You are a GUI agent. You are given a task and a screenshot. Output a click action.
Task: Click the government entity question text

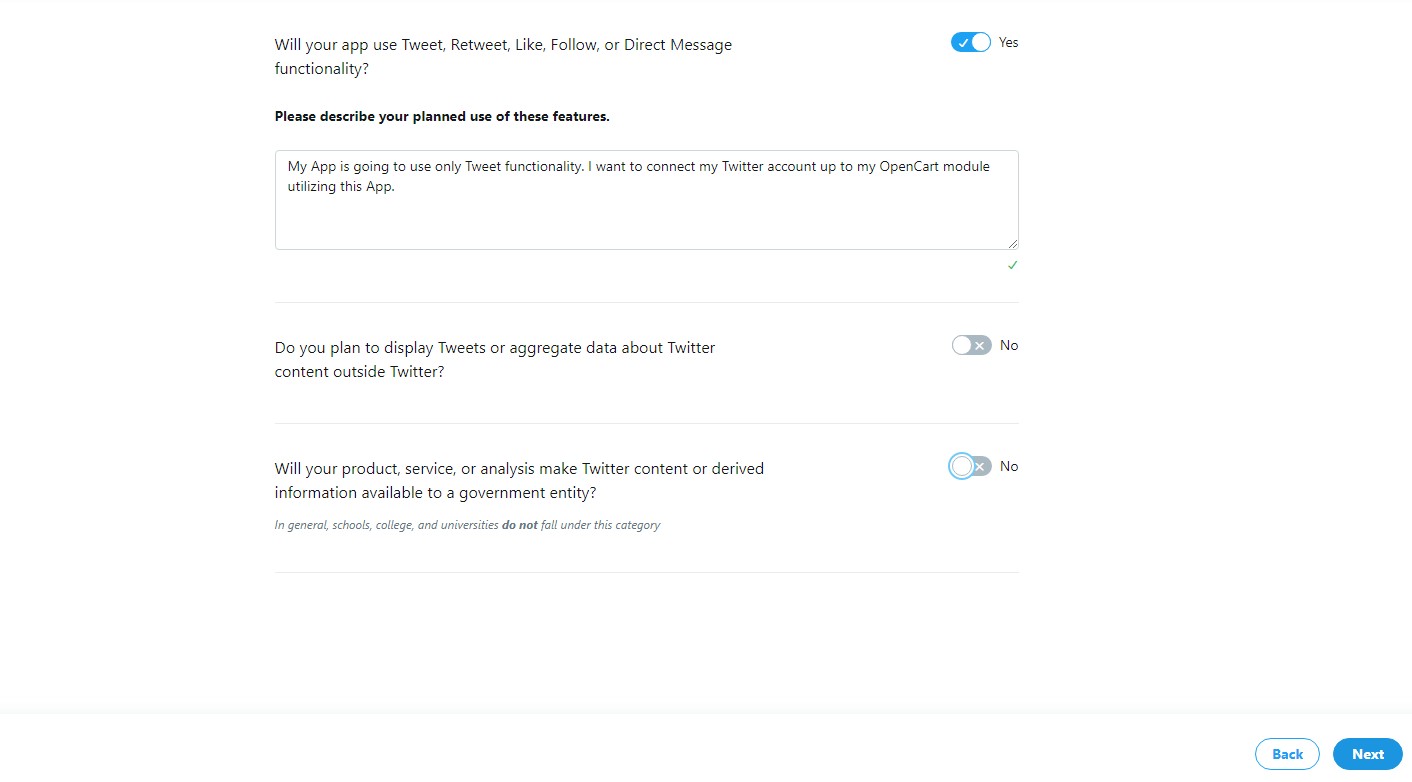tap(519, 481)
